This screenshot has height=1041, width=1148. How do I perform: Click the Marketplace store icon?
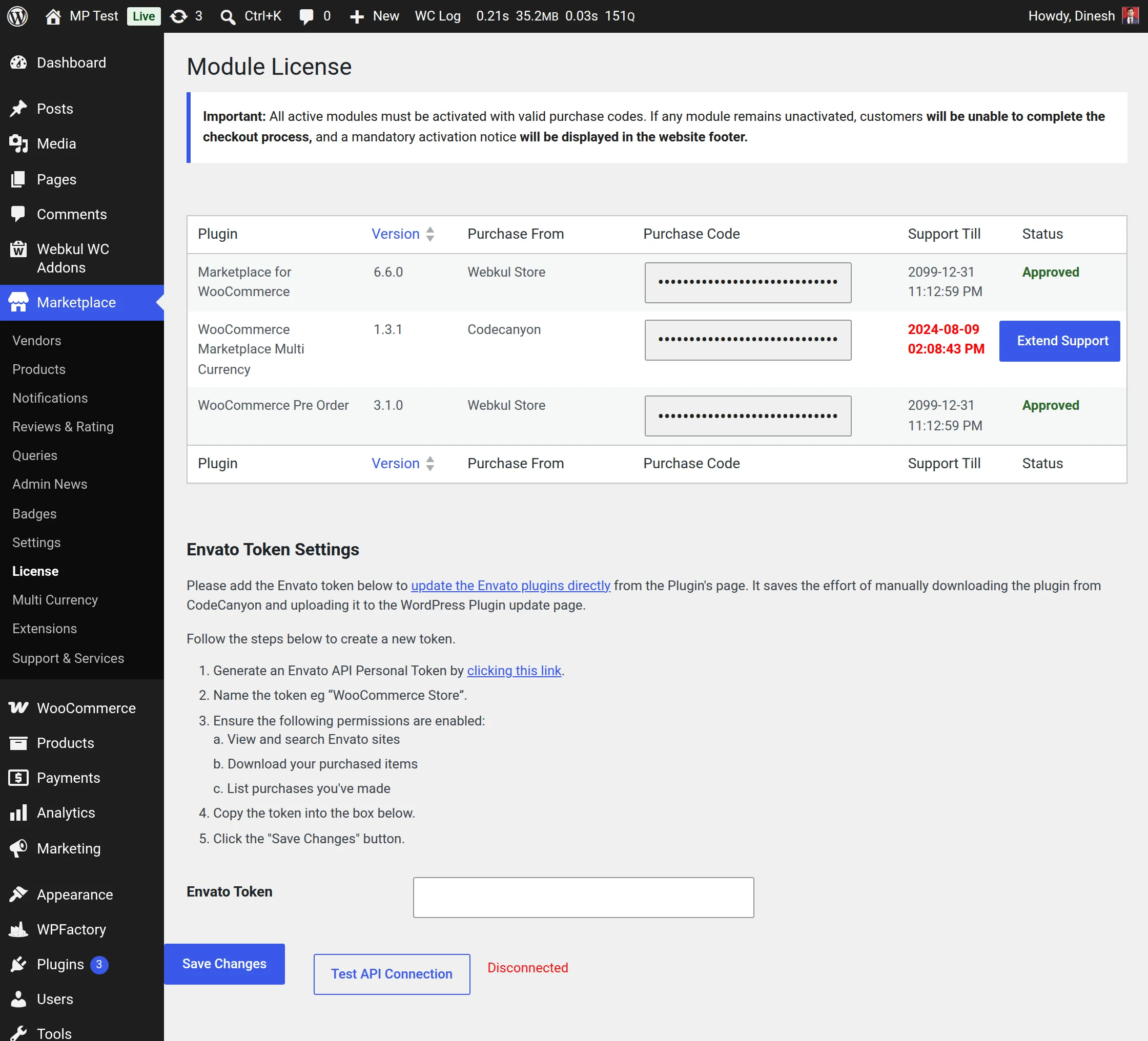pyautogui.click(x=18, y=302)
